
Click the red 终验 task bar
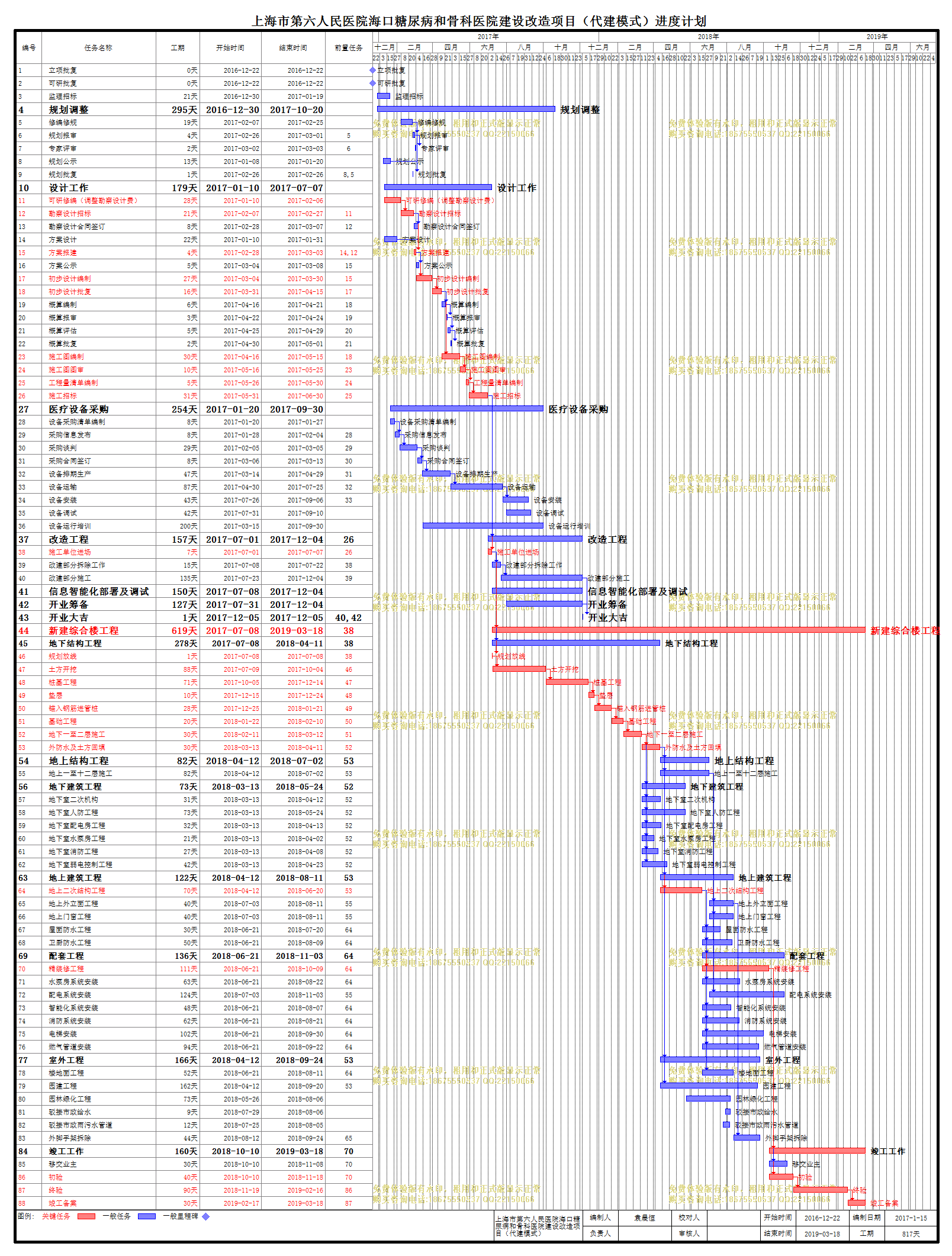pos(821,1190)
